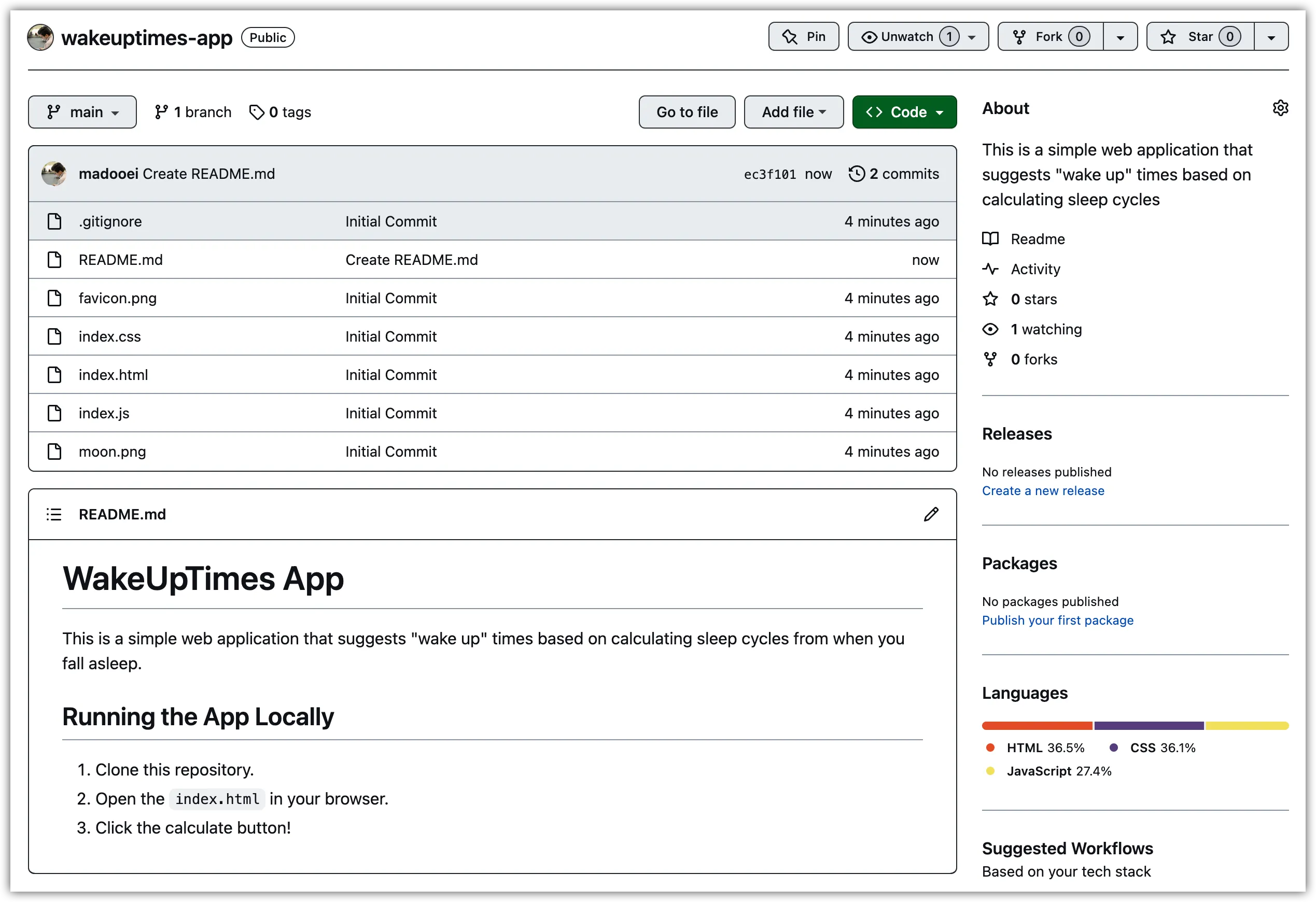1316x902 pixels.
Task: Open the Readme link in About
Action: pyautogui.click(x=1038, y=239)
